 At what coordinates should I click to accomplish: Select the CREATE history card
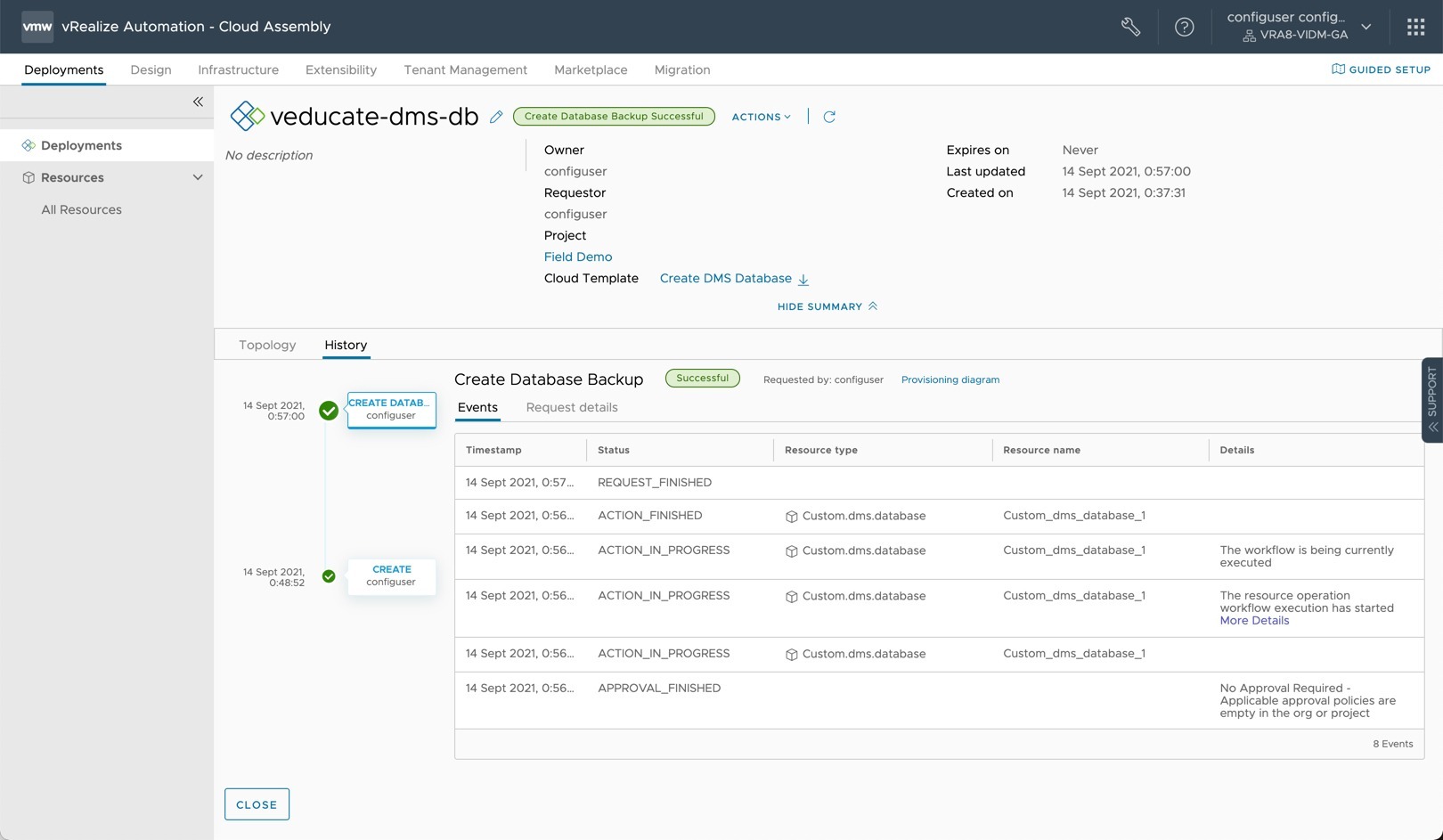[x=391, y=575]
